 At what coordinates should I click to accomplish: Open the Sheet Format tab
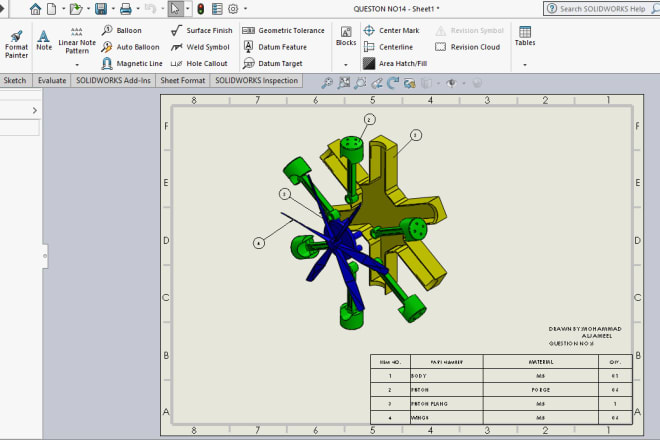(183, 80)
